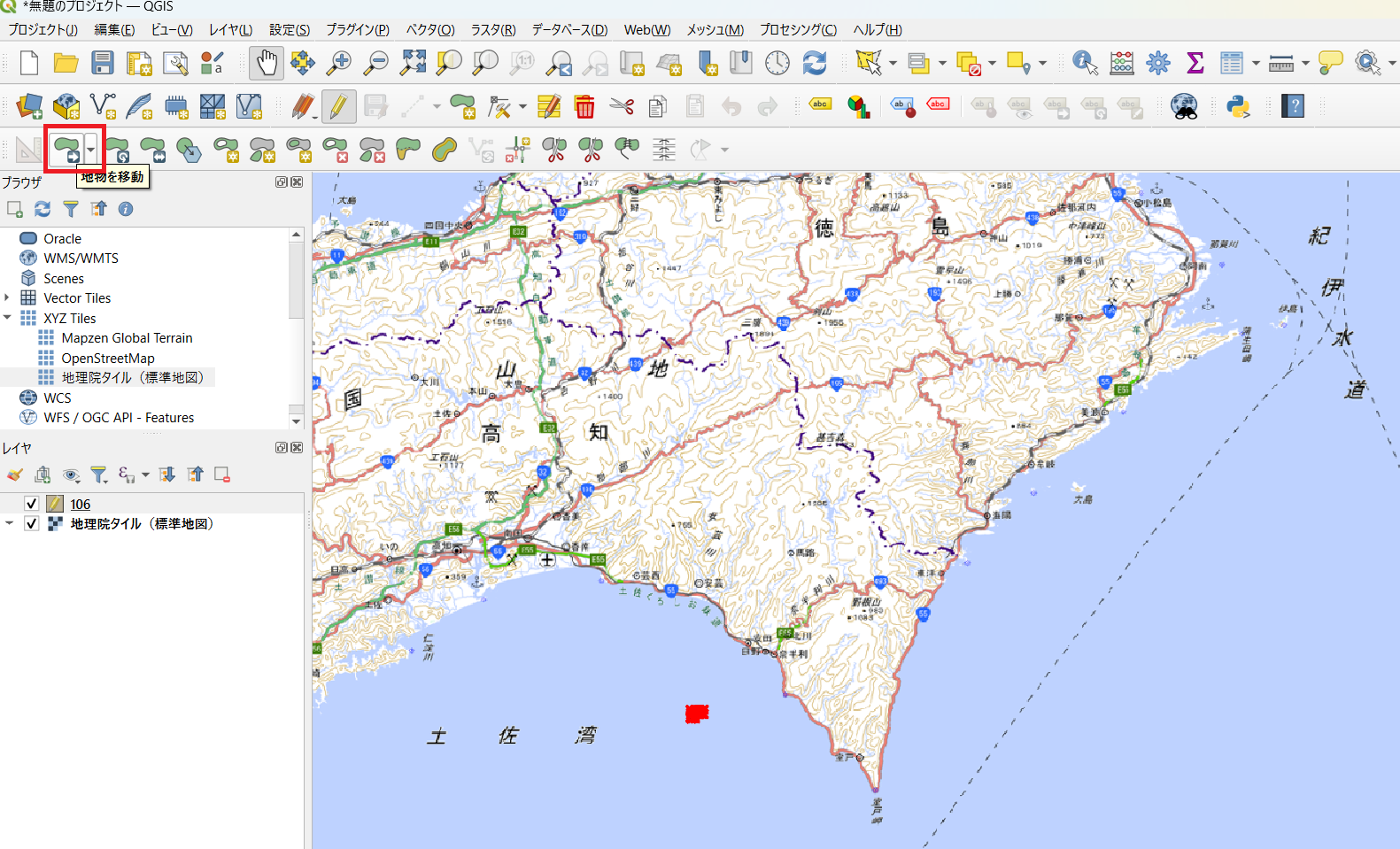This screenshot has width=1400, height=849.
Task: Select layer 106 in Layers panel
Action: 80,504
